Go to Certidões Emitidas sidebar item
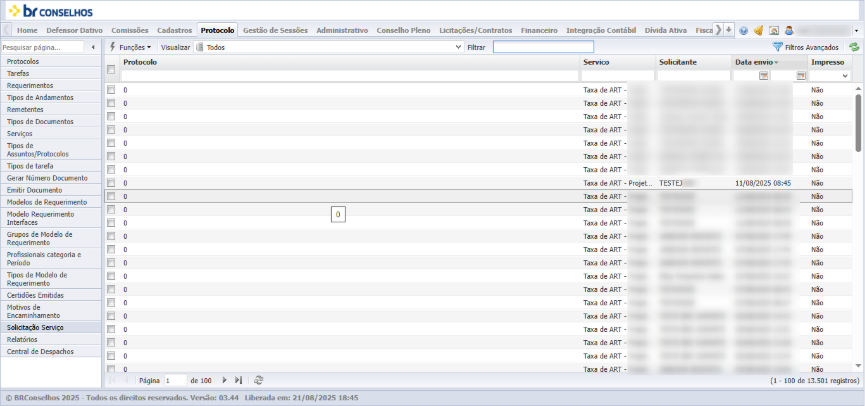 pyautogui.click(x=51, y=295)
